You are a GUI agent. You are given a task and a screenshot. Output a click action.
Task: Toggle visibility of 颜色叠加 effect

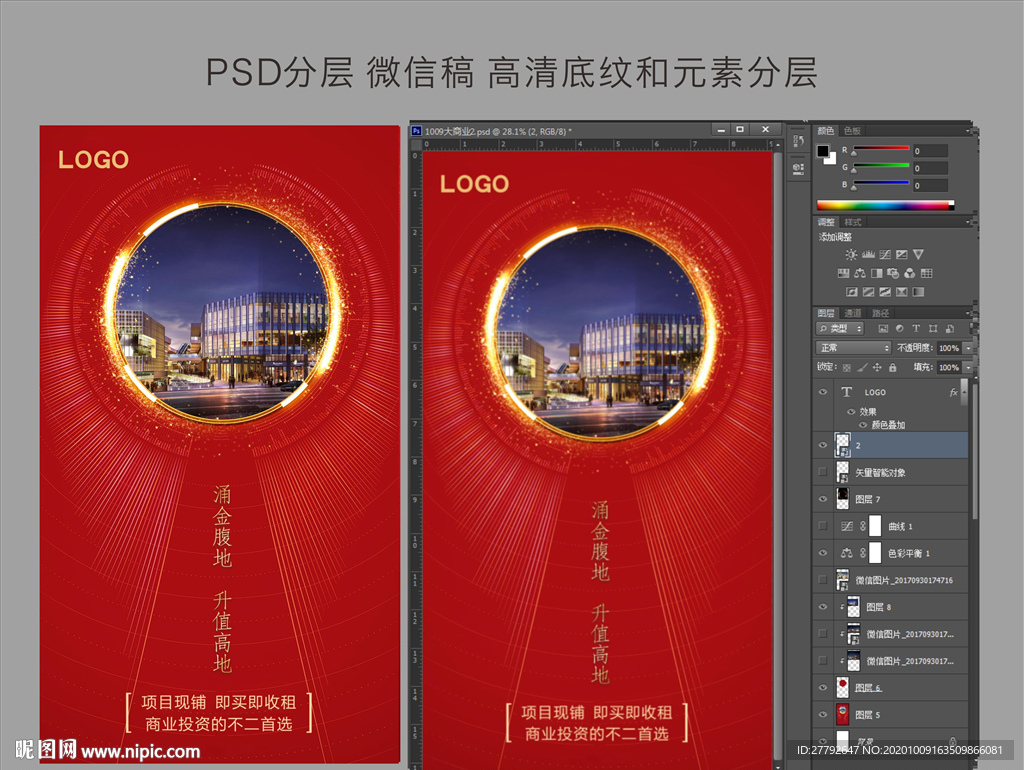[x=863, y=425]
